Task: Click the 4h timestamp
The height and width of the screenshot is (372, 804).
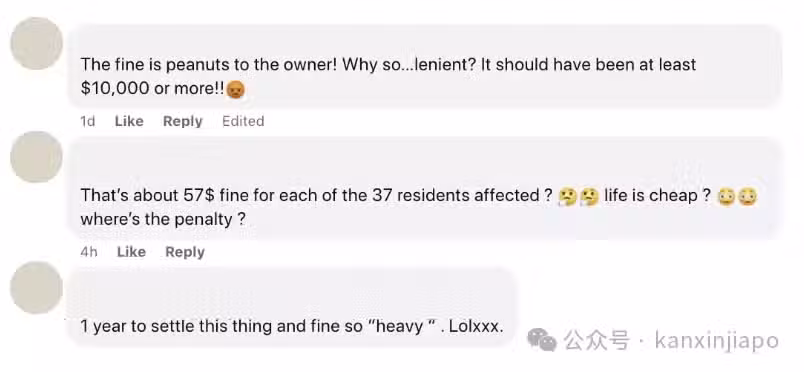Action: click(x=89, y=252)
